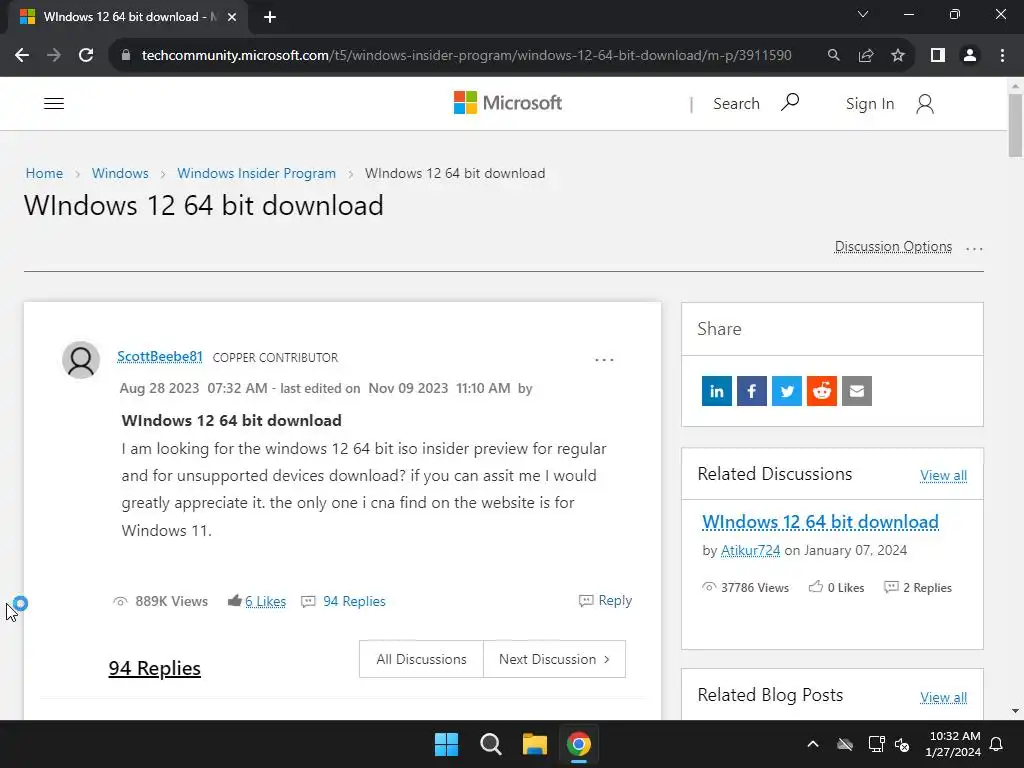The width and height of the screenshot is (1024, 768).
Task: Close the Windows 12 64 bit download tab
Action: 232,17
